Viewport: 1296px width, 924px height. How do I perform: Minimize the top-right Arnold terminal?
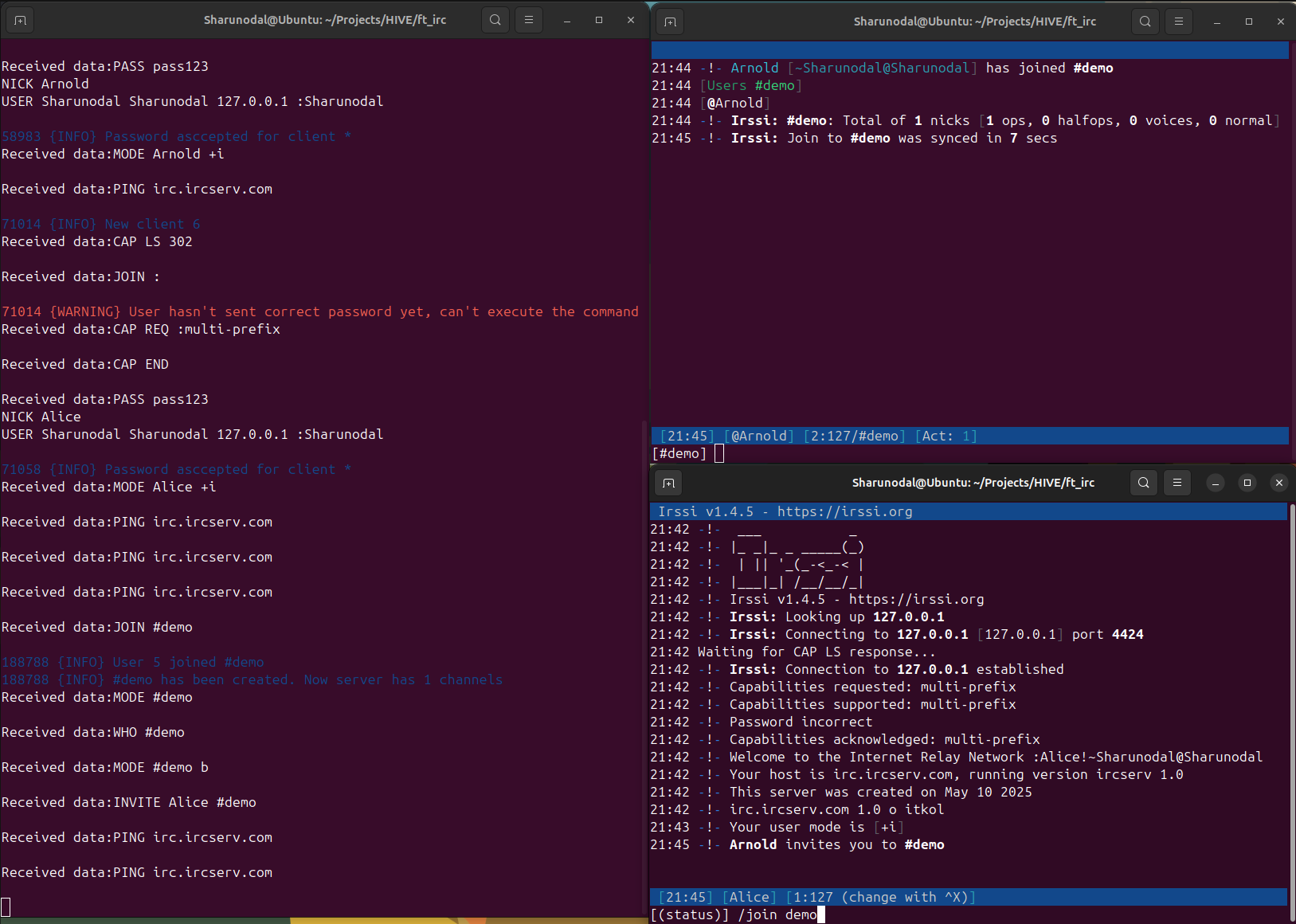pyautogui.click(x=1217, y=22)
